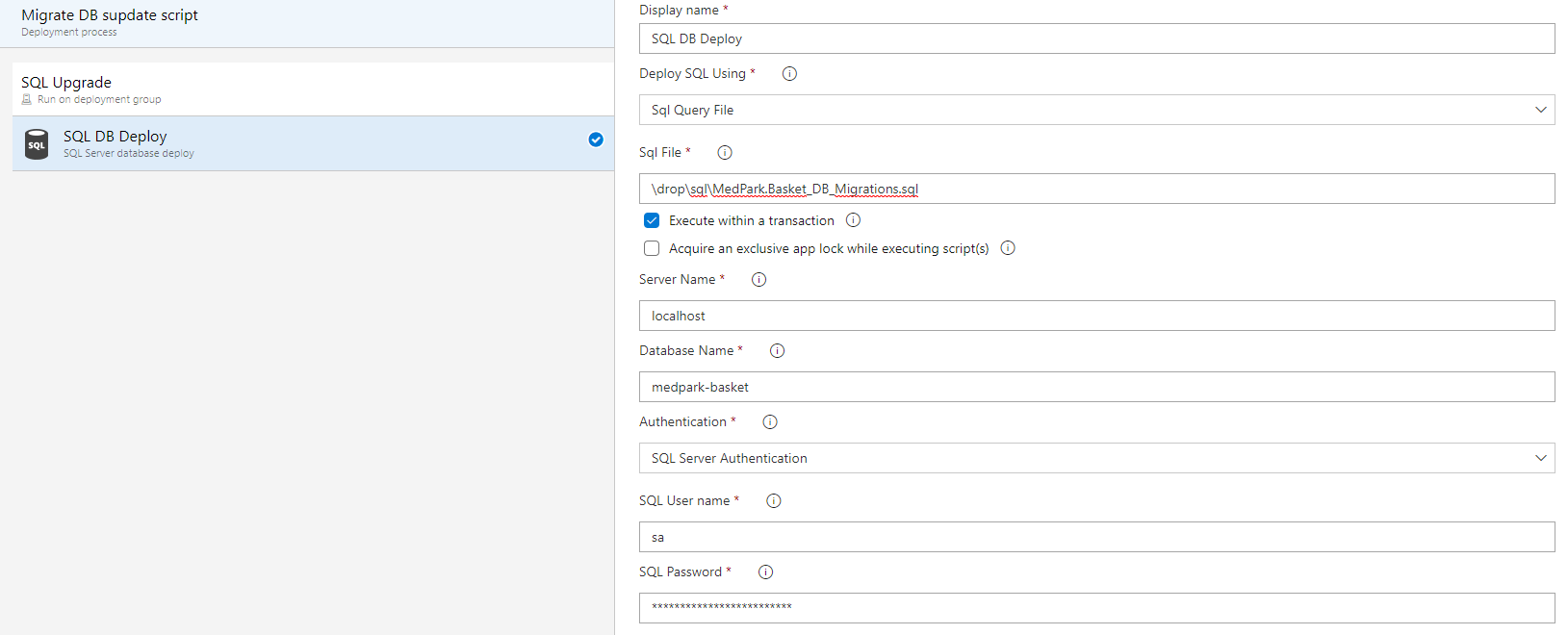Expand the Authentication dropdown
The height and width of the screenshot is (635, 1568).
coord(1096,458)
